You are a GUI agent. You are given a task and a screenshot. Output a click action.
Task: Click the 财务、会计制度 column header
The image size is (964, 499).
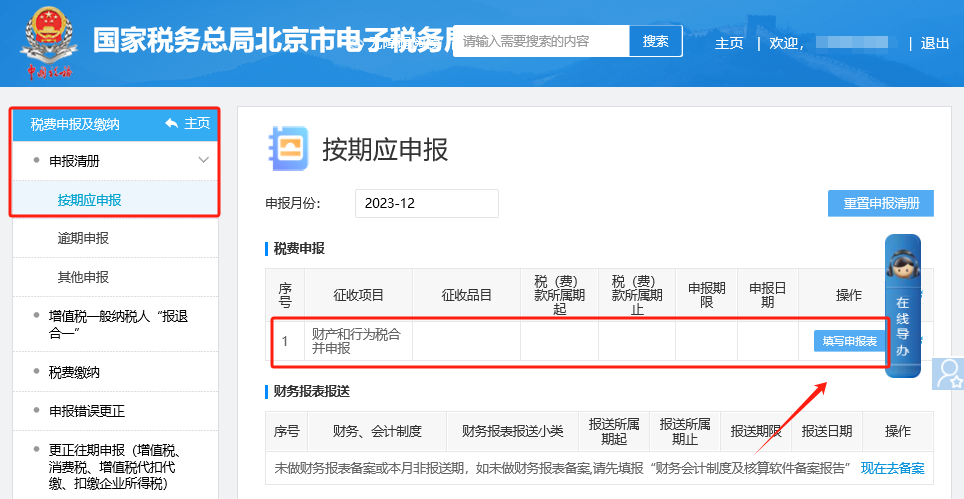pos(377,431)
